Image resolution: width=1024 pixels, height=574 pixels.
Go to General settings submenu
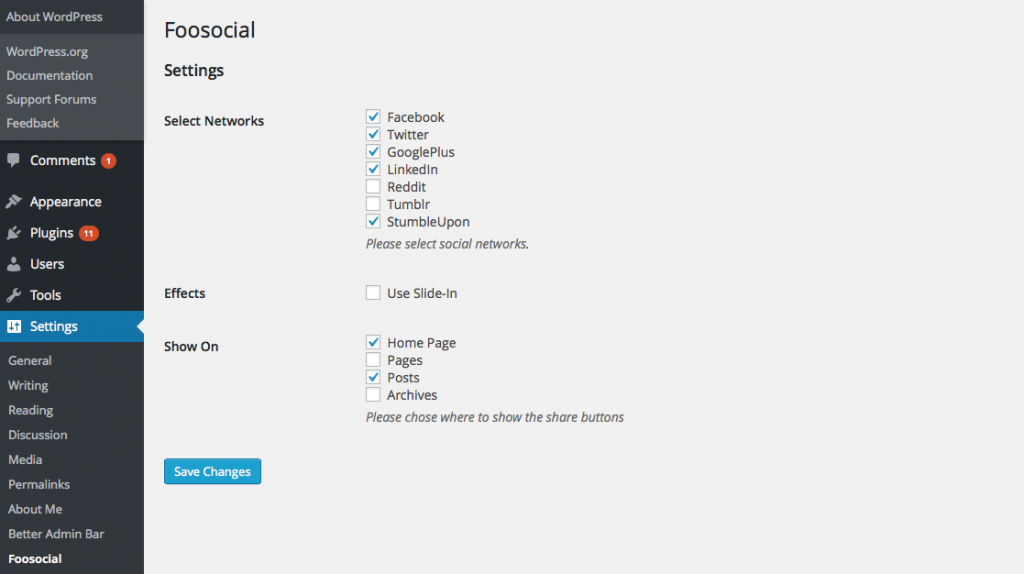30,360
